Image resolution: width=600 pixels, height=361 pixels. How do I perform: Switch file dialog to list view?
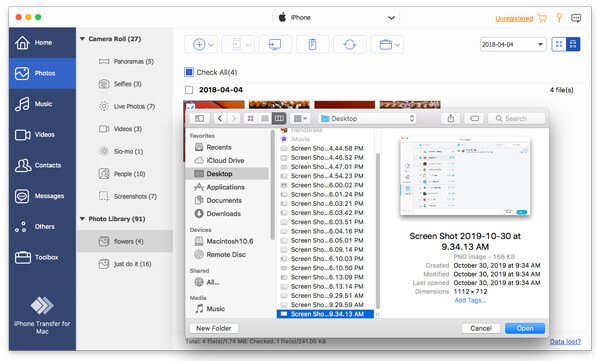click(265, 118)
